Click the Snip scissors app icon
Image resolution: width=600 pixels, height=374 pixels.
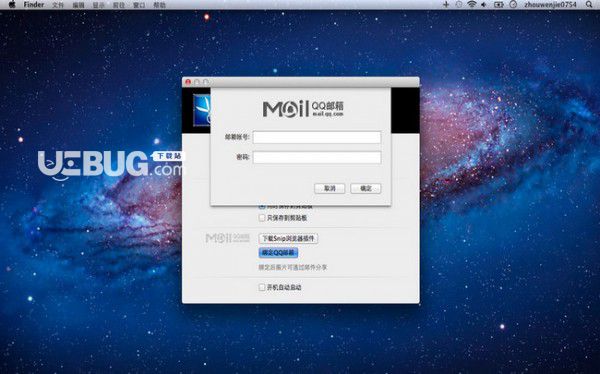pyautogui.click(x=202, y=110)
